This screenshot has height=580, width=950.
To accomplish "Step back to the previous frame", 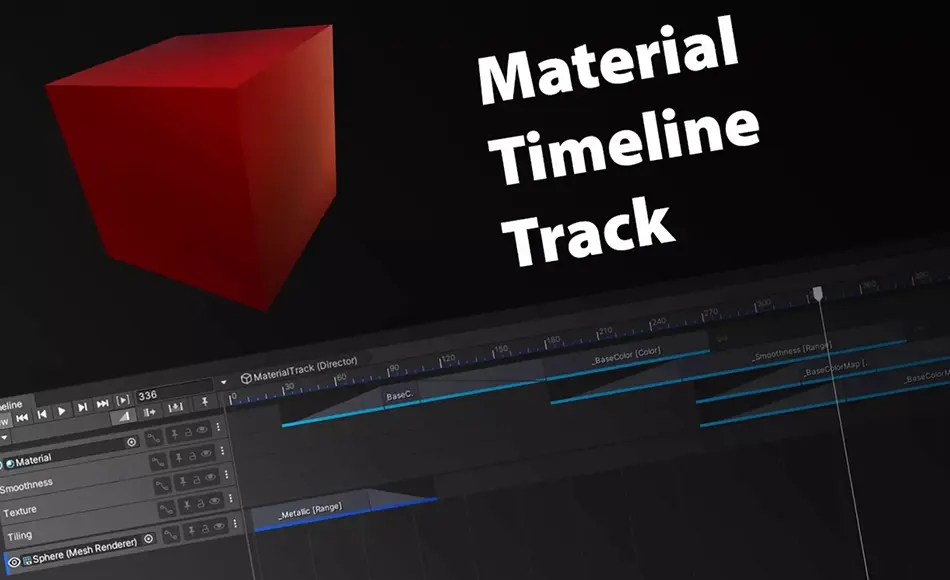I will pyautogui.click(x=42, y=414).
